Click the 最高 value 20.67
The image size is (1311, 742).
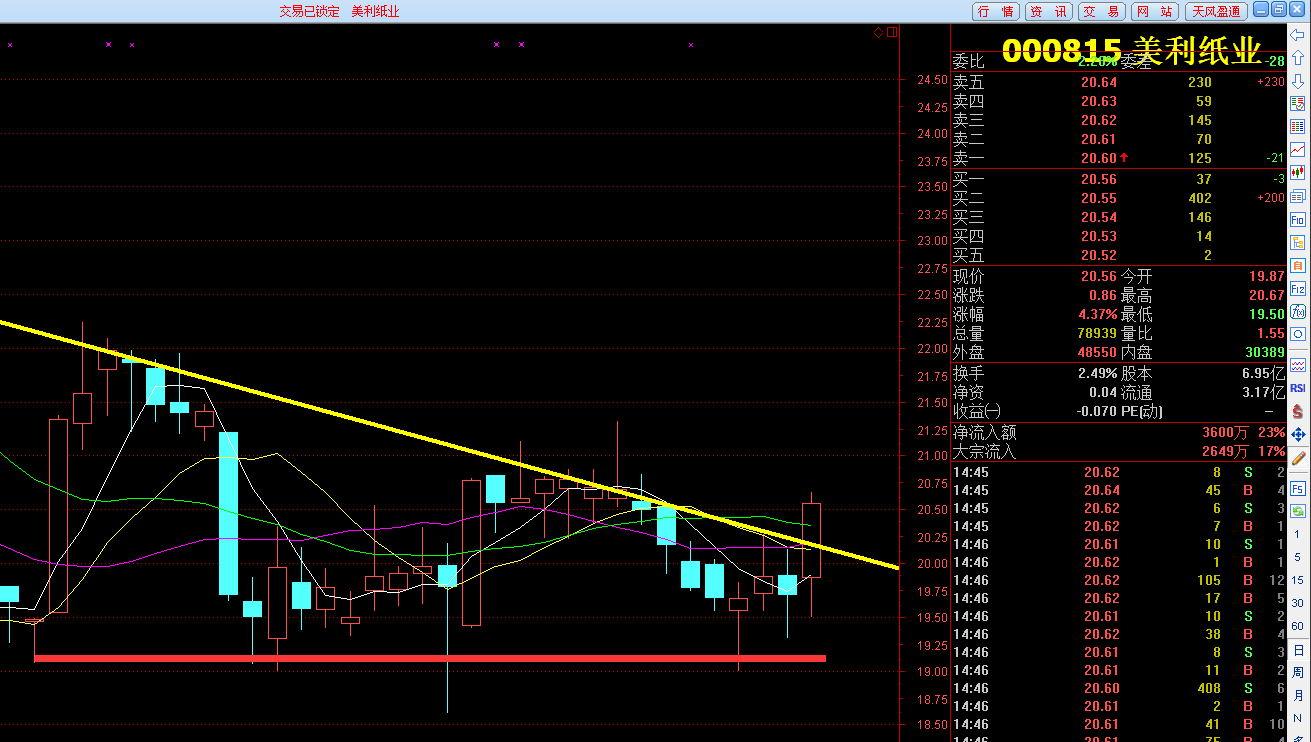click(1266, 296)
